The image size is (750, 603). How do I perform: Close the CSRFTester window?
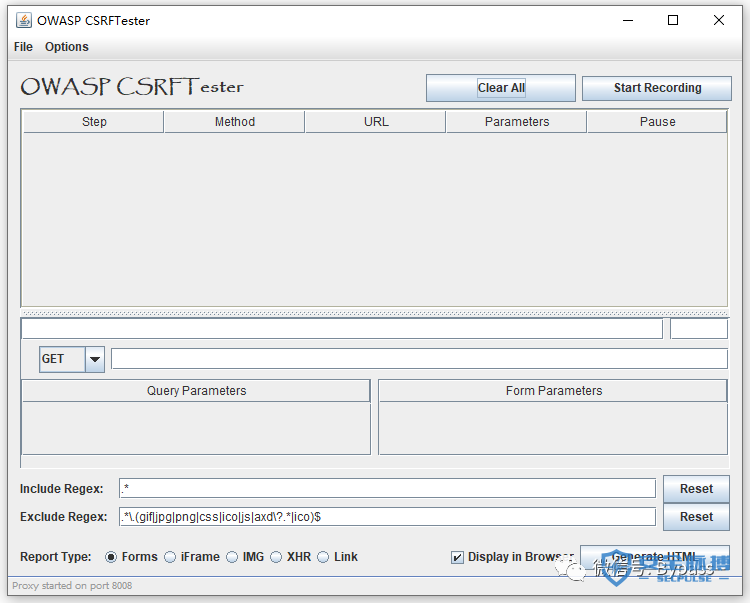coord(718,21)
